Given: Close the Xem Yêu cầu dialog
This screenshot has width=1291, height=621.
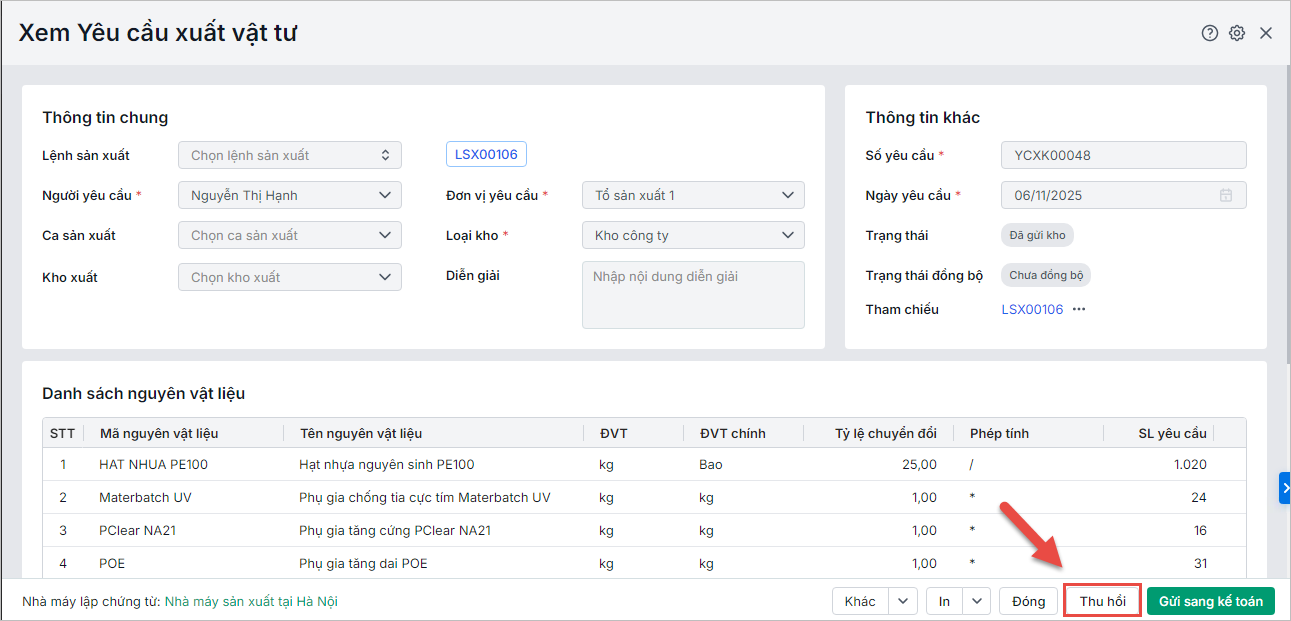Looking at the screenshot, I should (x=1266, y=33).
